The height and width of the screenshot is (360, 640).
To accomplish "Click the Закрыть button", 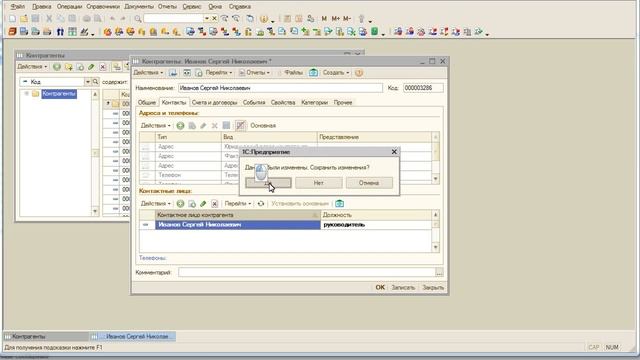I will [433, 287].
